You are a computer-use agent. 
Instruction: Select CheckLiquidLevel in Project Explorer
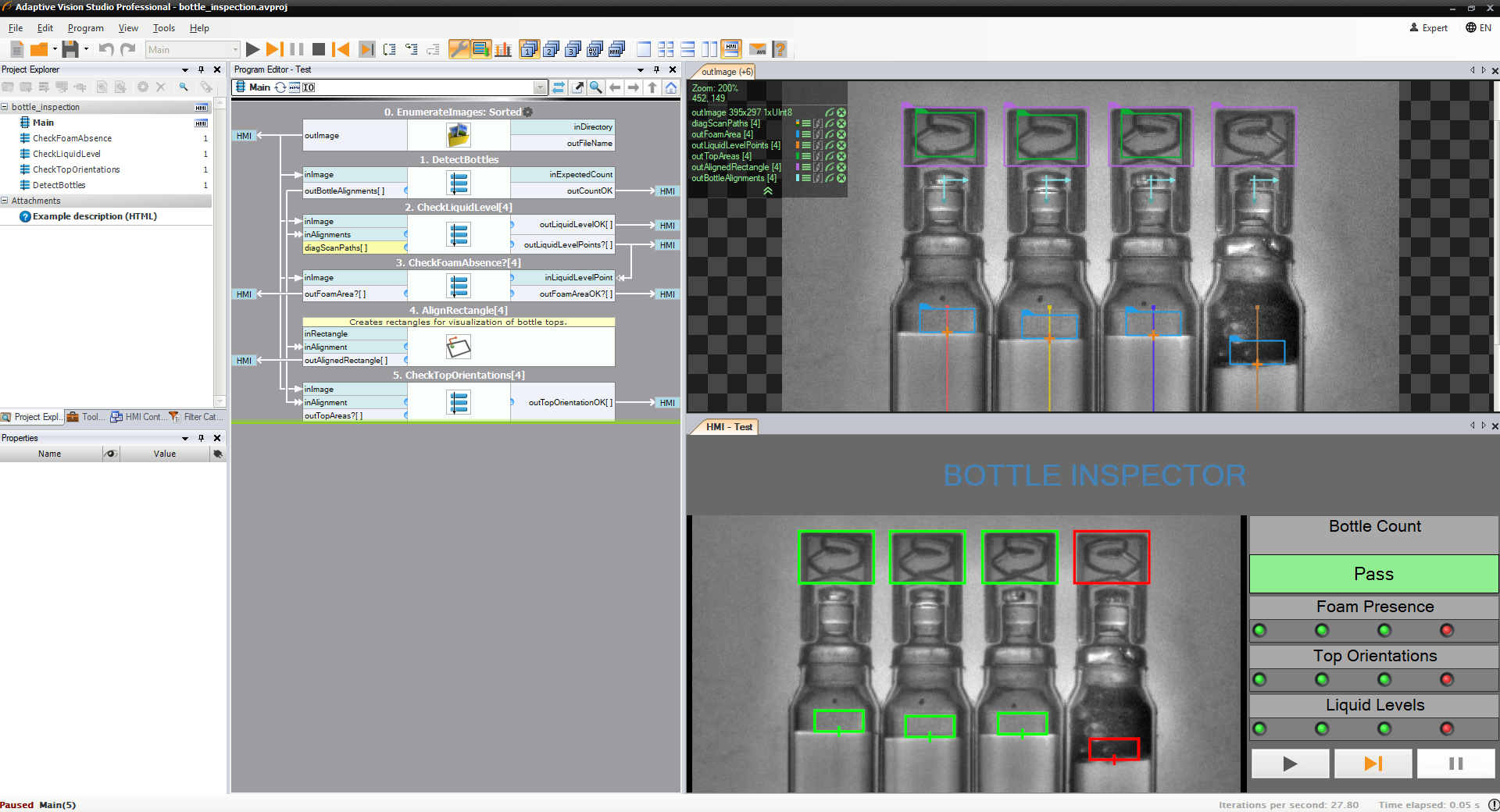click(x=66, y=154)
